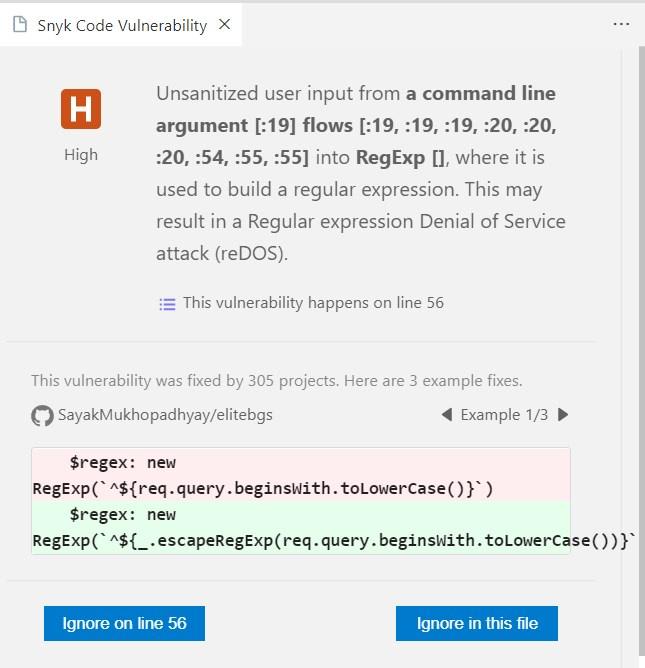
Task: Click the 'a command line argument [:19]' source
Action: pyautogui.click(x=356, y=109)
